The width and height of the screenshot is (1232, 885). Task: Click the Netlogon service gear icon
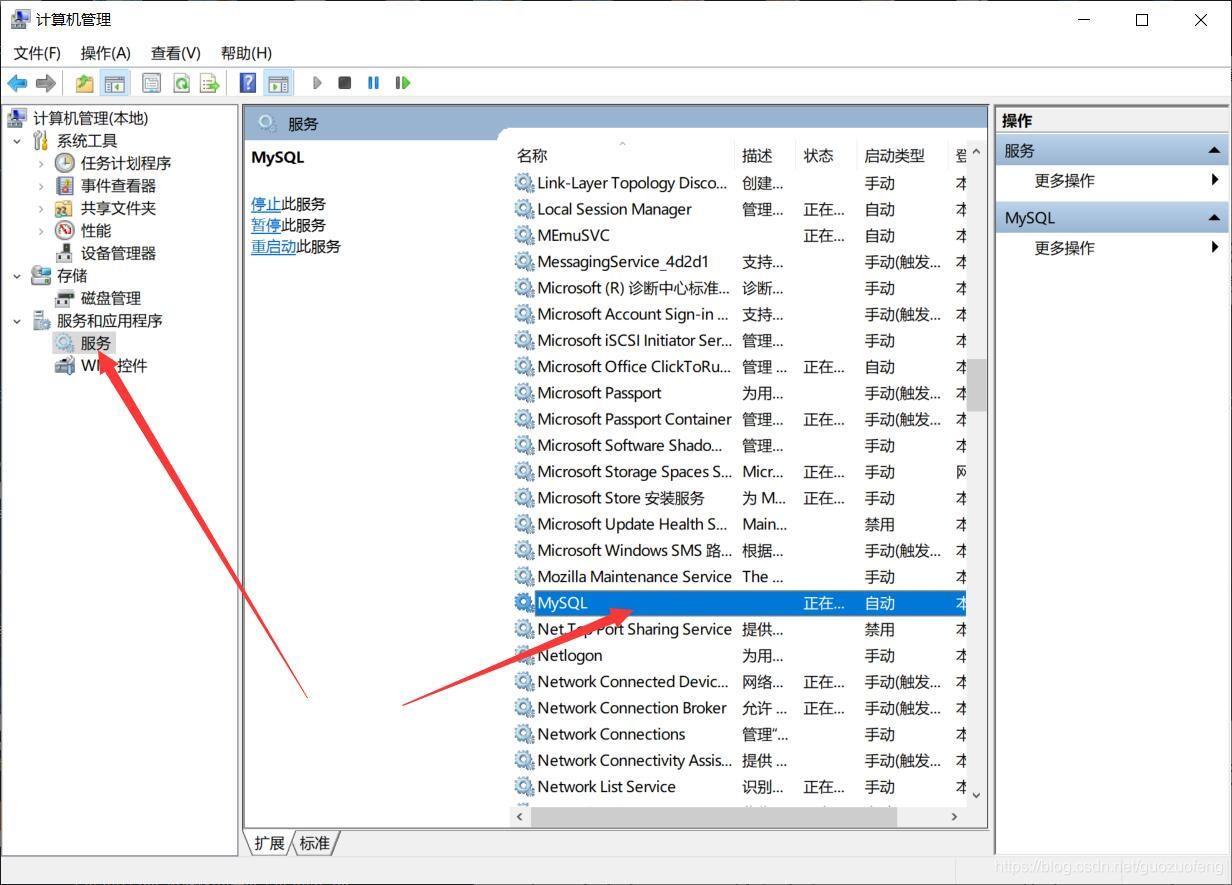(524, 655)
